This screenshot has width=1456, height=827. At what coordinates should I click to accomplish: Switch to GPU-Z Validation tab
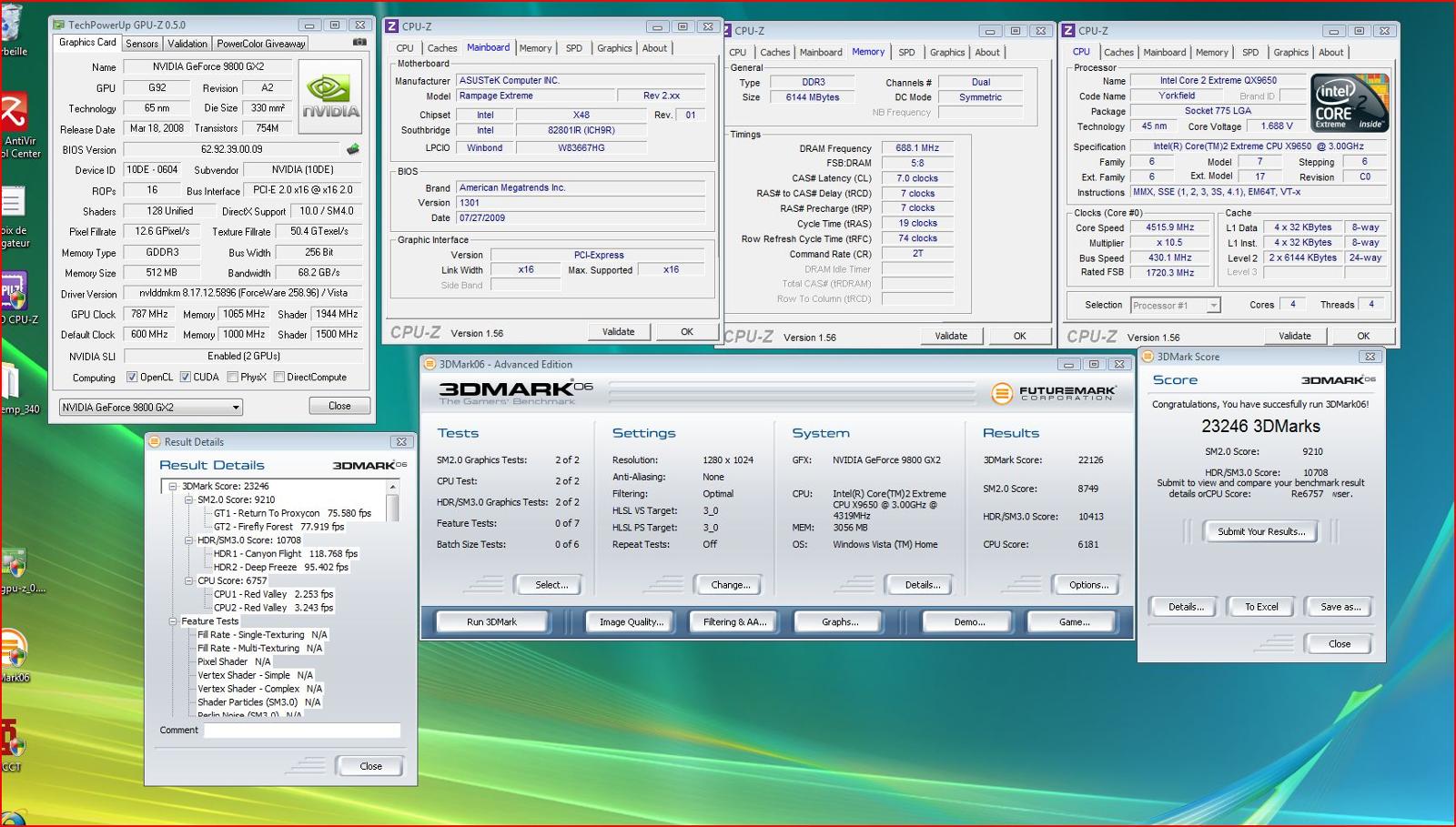pyautogui.click(x=187, y=44)
